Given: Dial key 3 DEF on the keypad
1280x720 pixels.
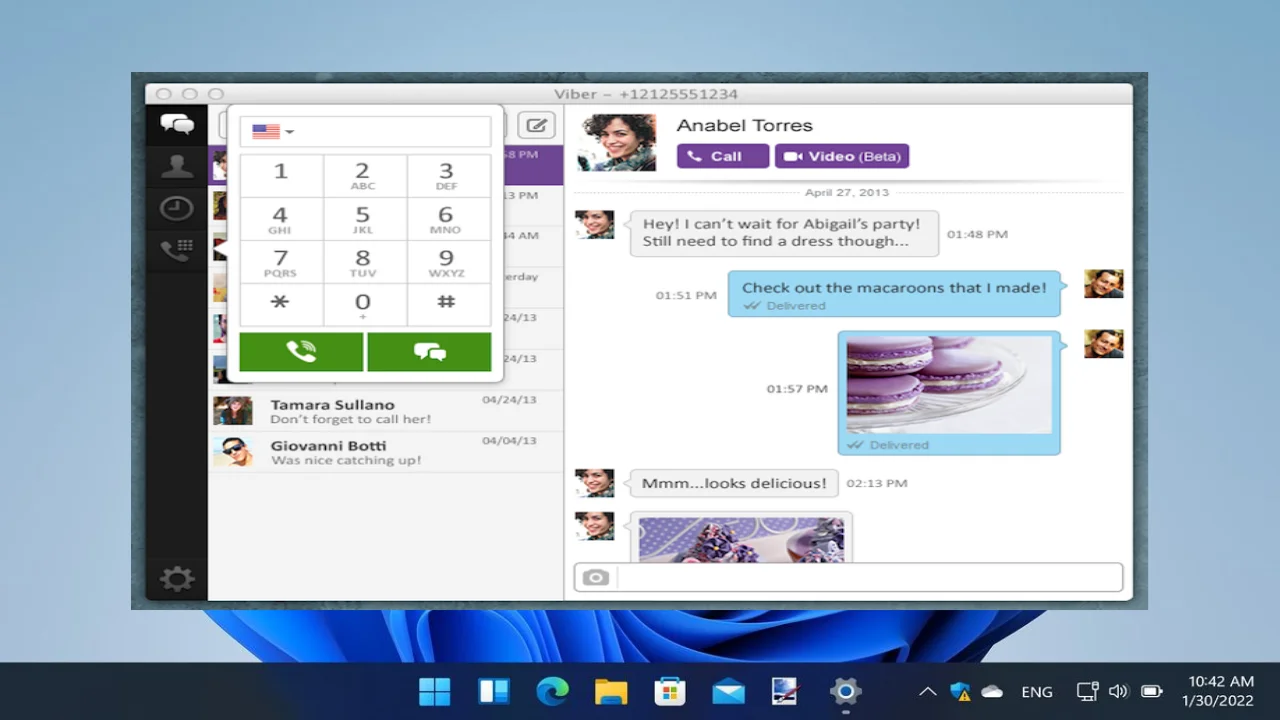Looking at the screenshot, I should (448, 175).
